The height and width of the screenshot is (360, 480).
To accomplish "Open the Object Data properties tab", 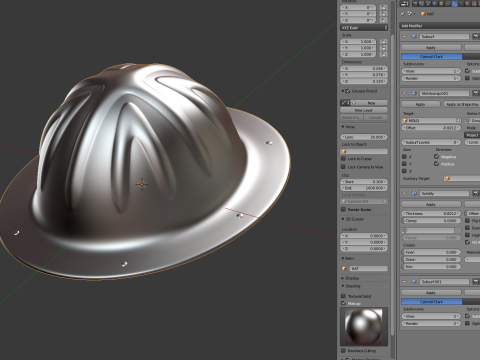I will 462,4.
